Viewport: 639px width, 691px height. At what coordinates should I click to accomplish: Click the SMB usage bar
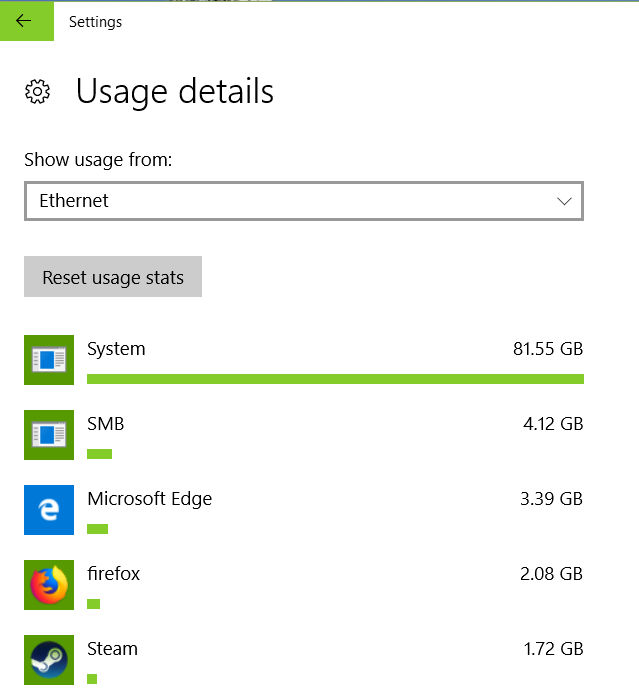(99, 454)
